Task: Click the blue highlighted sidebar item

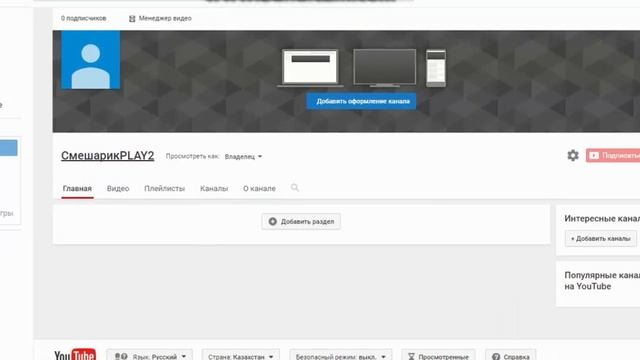Action: click(9, 148)
